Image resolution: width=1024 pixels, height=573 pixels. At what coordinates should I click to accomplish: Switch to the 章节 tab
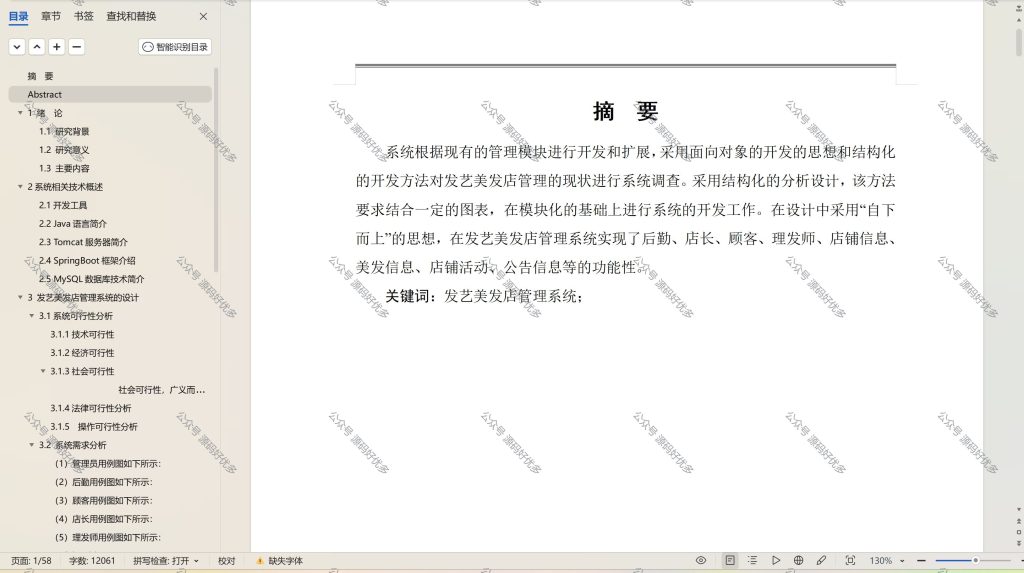pyautogui.click(x=51, y=16)
